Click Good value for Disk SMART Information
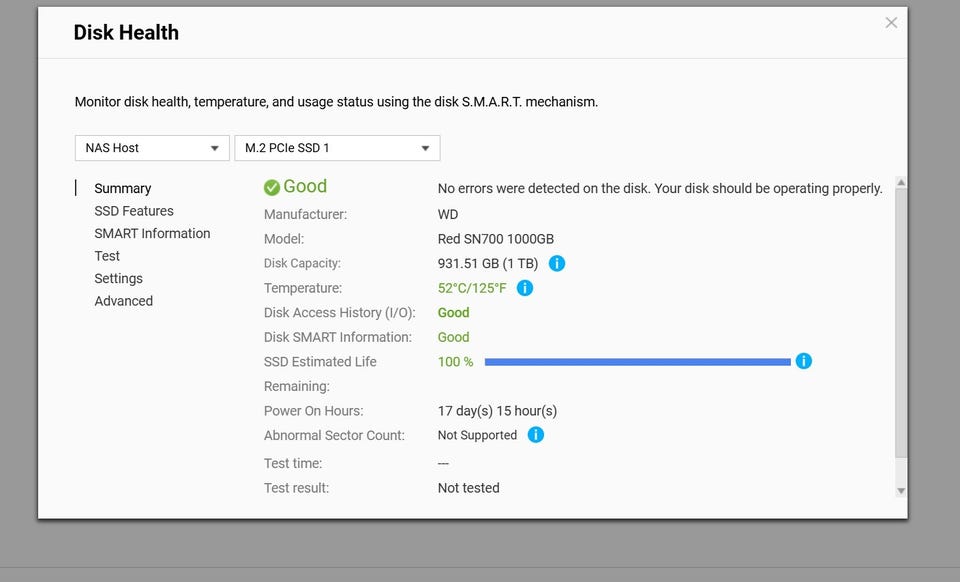 tap(454, 337)
